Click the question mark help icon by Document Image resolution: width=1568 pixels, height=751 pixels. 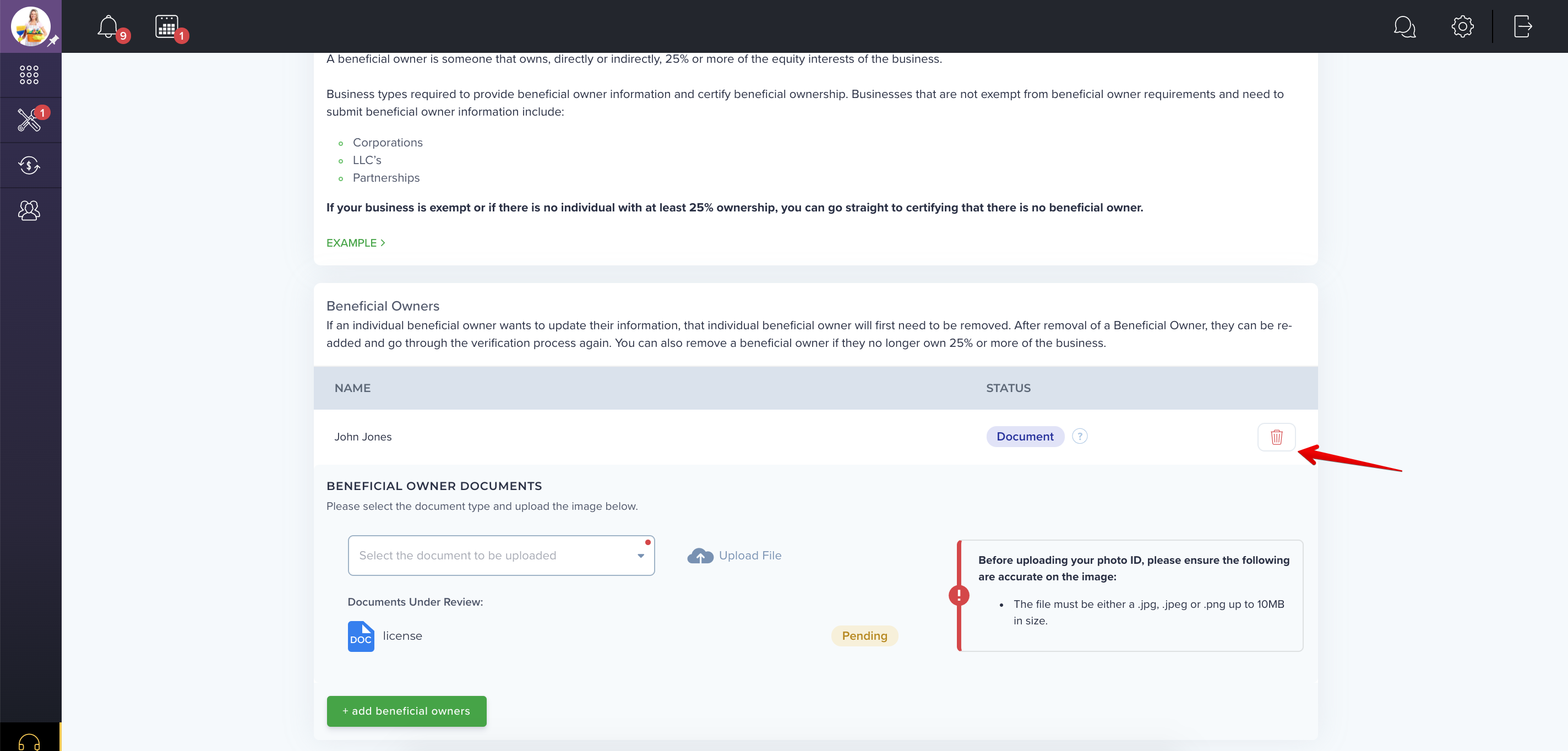click(1079, 437)
